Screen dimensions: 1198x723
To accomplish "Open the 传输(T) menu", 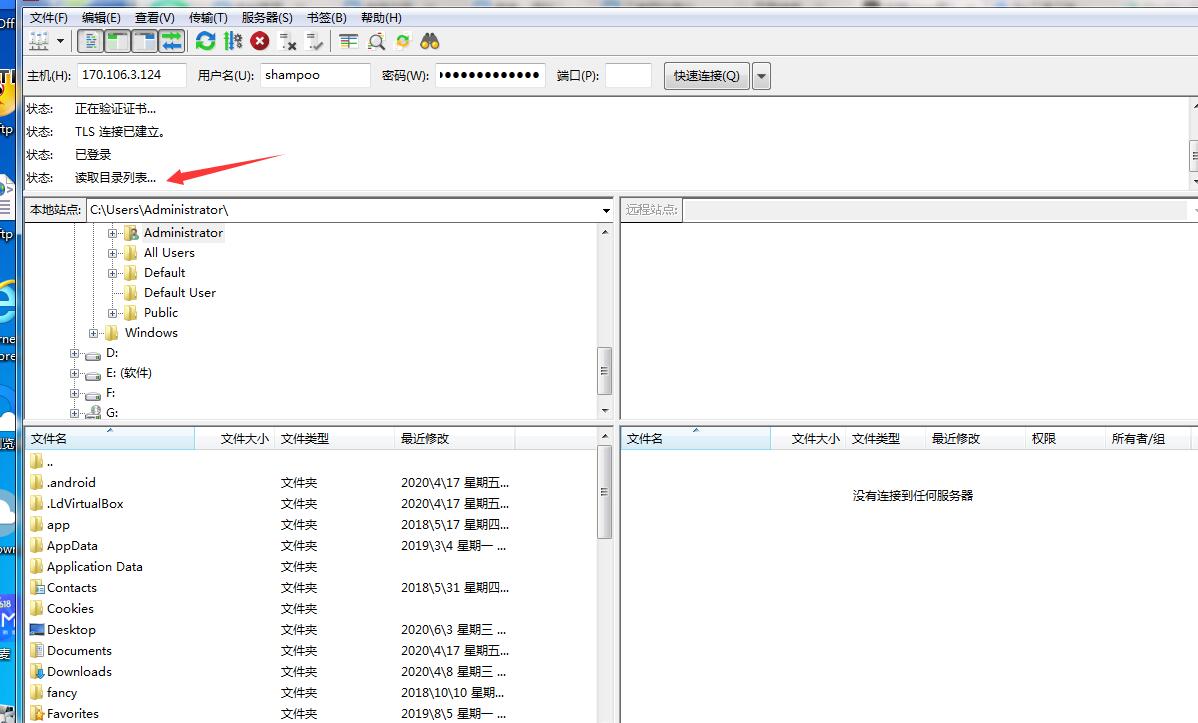I will pyautogui.click(x=209, y=18).
